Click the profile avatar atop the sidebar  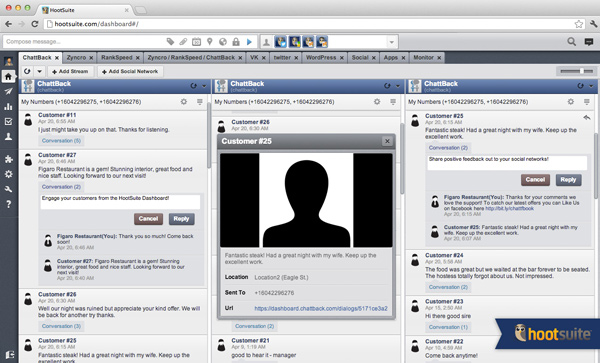tap(8, 61)
